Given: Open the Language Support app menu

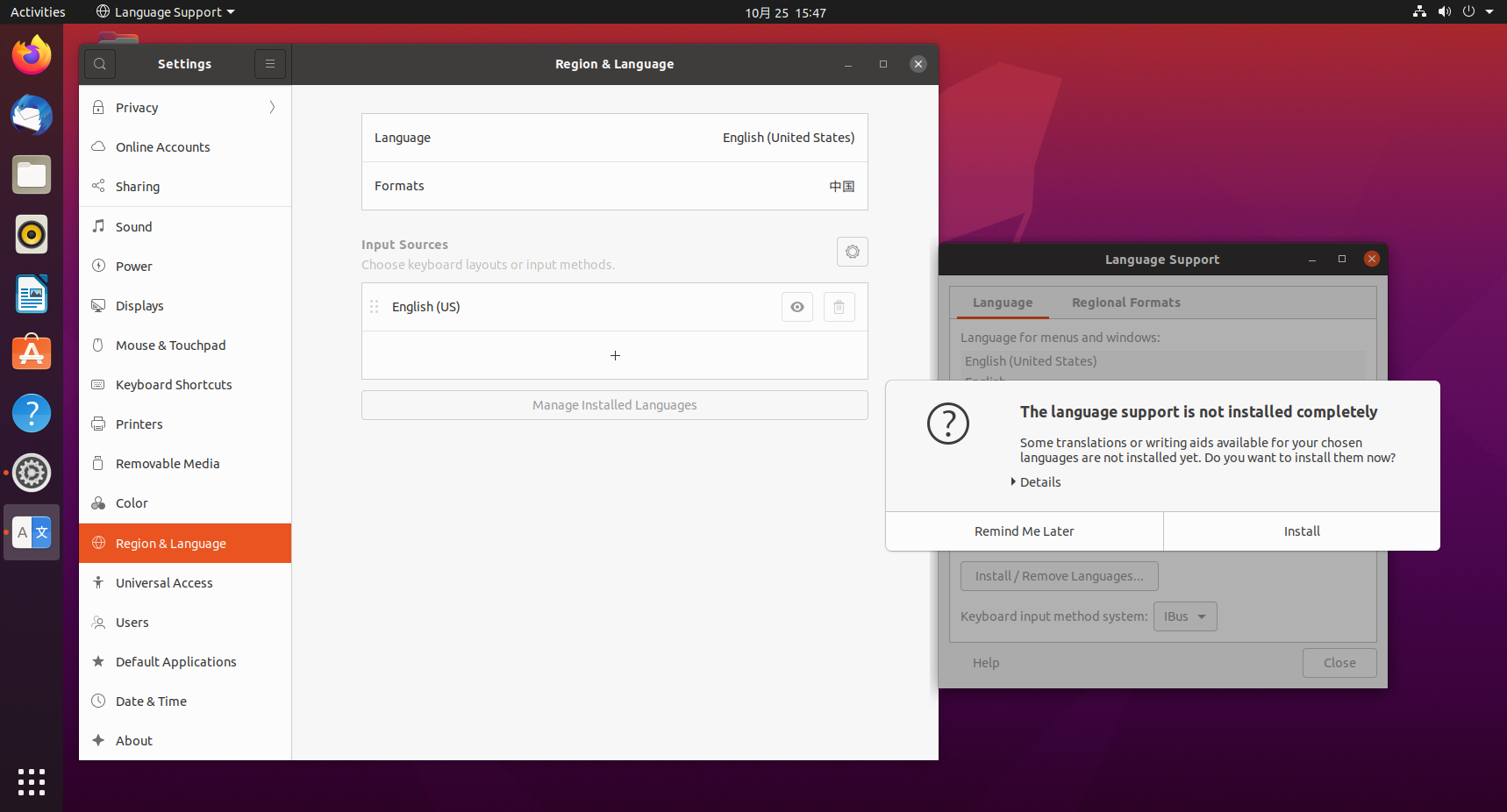Looking at the screenshot, I should point(167,12).
